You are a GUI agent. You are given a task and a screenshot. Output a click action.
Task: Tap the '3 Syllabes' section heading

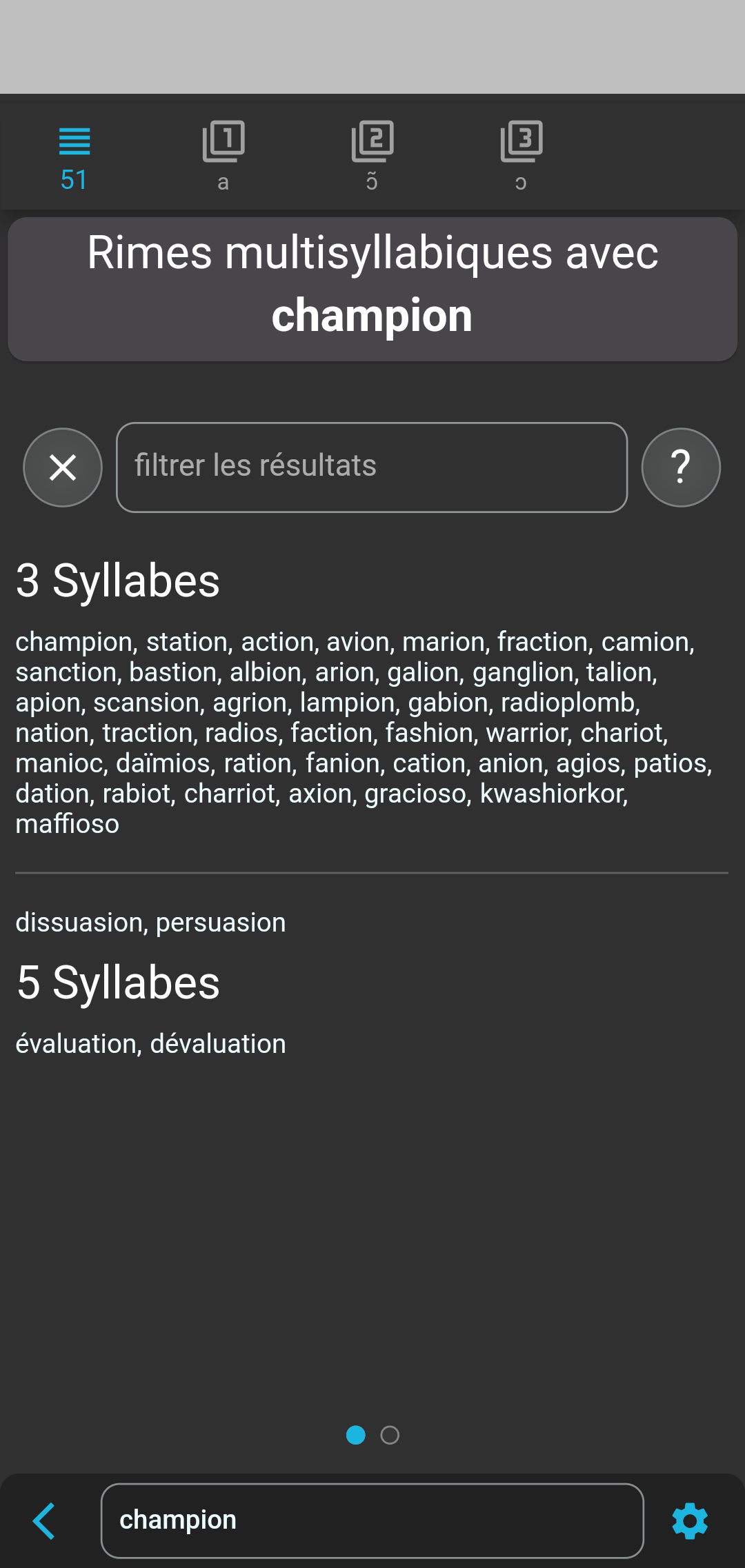pos(118,581)
